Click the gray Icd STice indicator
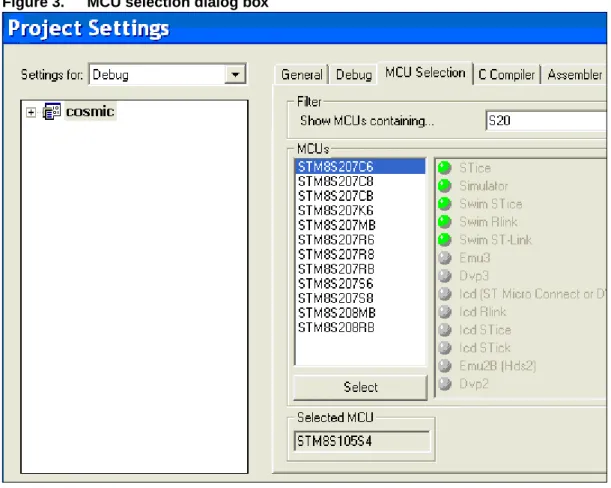This screenshot has height=488, width=611. click(x=445, y=330)
